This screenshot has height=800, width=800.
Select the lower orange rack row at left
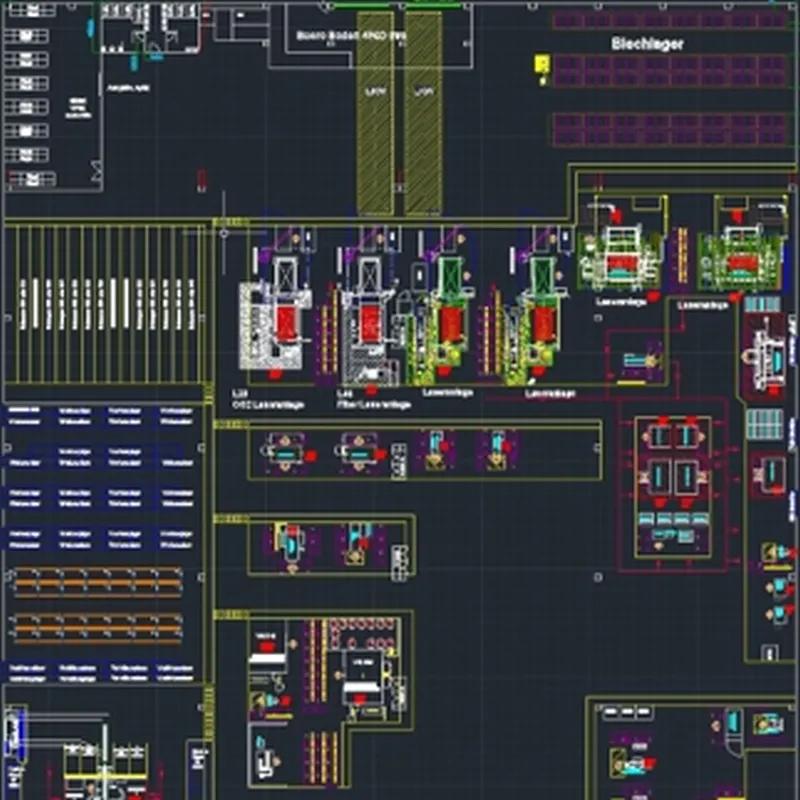pos(96,625)
